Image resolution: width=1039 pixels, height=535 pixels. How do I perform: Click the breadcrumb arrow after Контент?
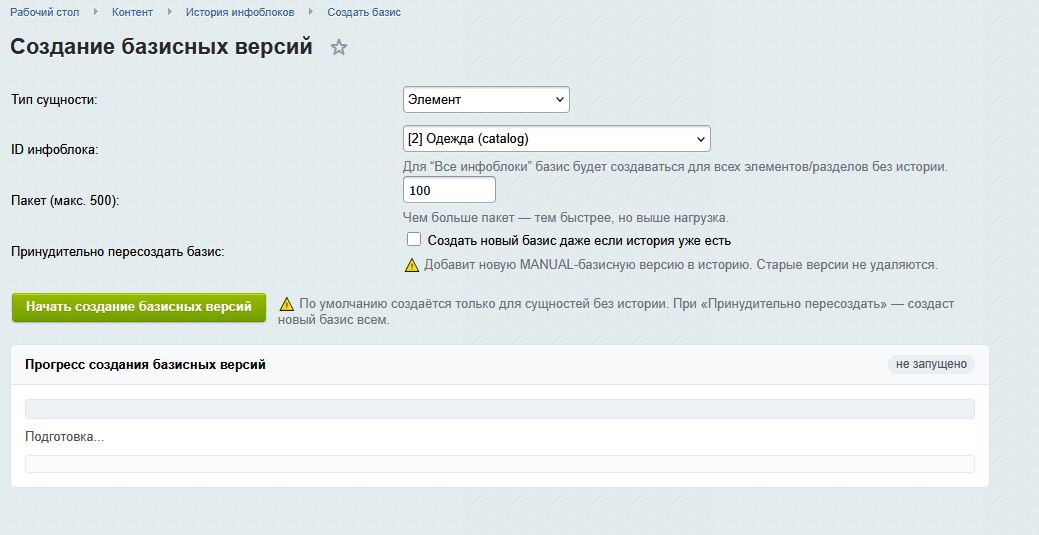coord(169,12)
